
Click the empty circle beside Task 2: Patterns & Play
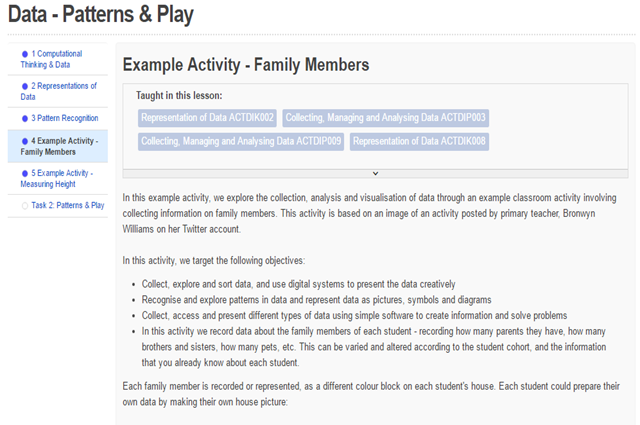point(25,205)
